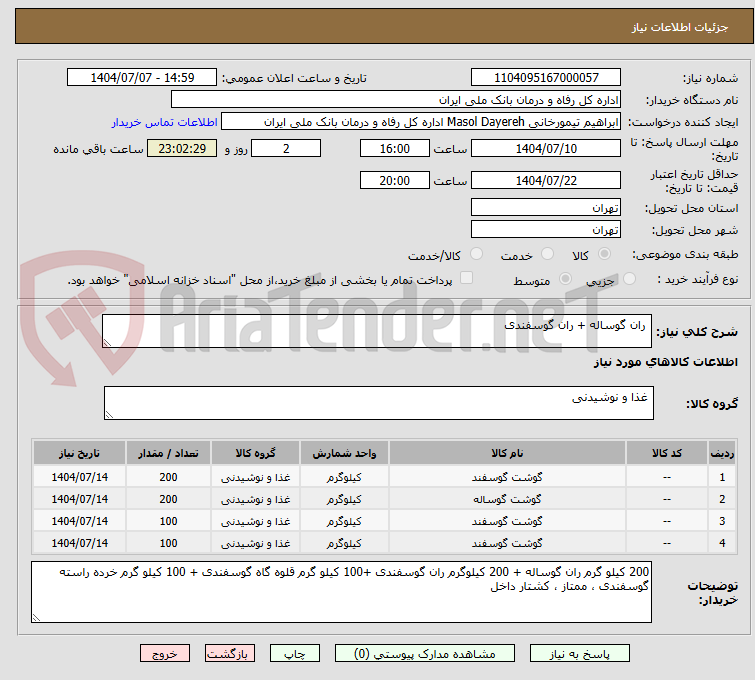Viewport: 755px width, 680px height.
Task: Click the 'شماره نیاز' number field
Action: click(546, 78)
